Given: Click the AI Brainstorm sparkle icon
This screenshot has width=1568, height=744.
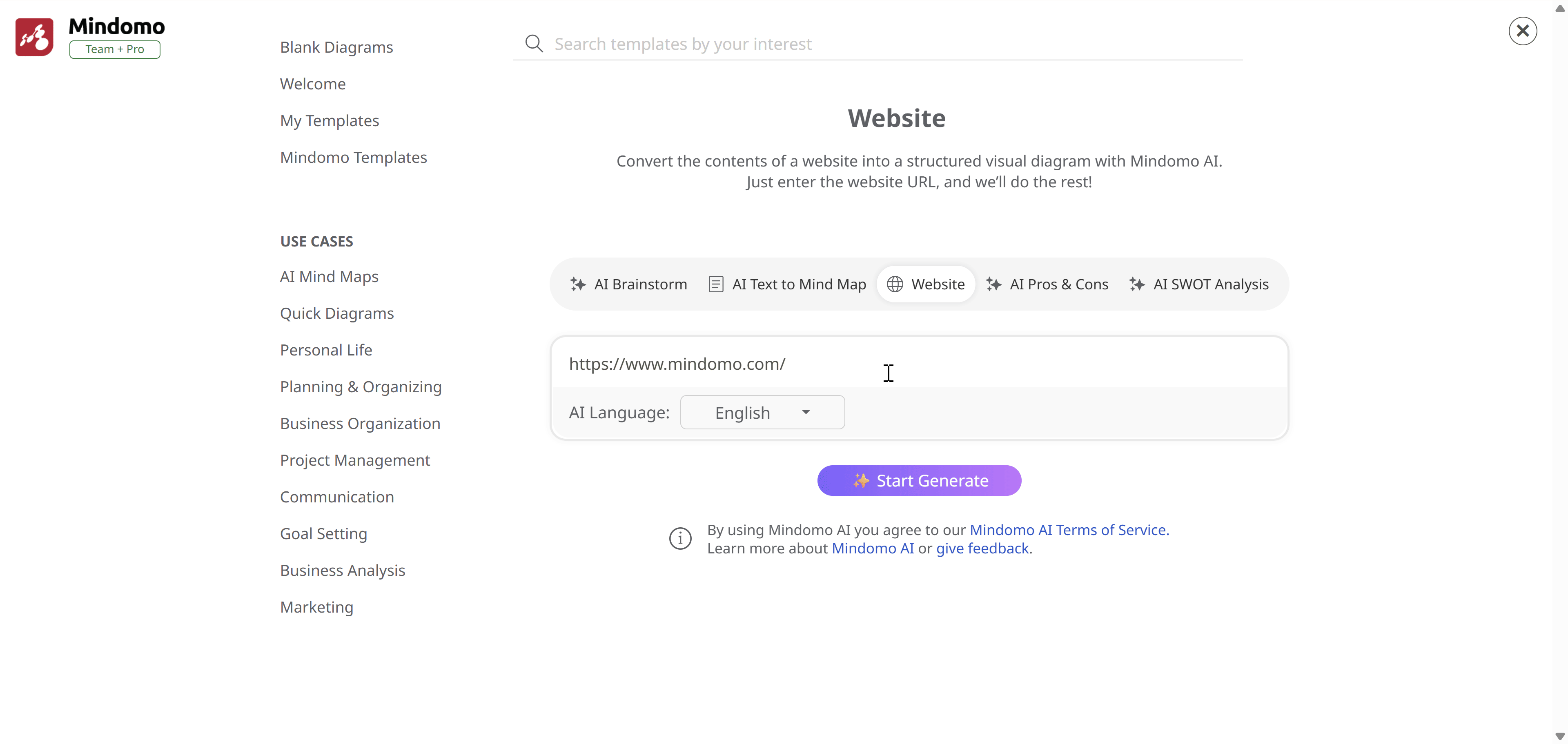Looking at the screenshot, I should [x=578, y=284].
